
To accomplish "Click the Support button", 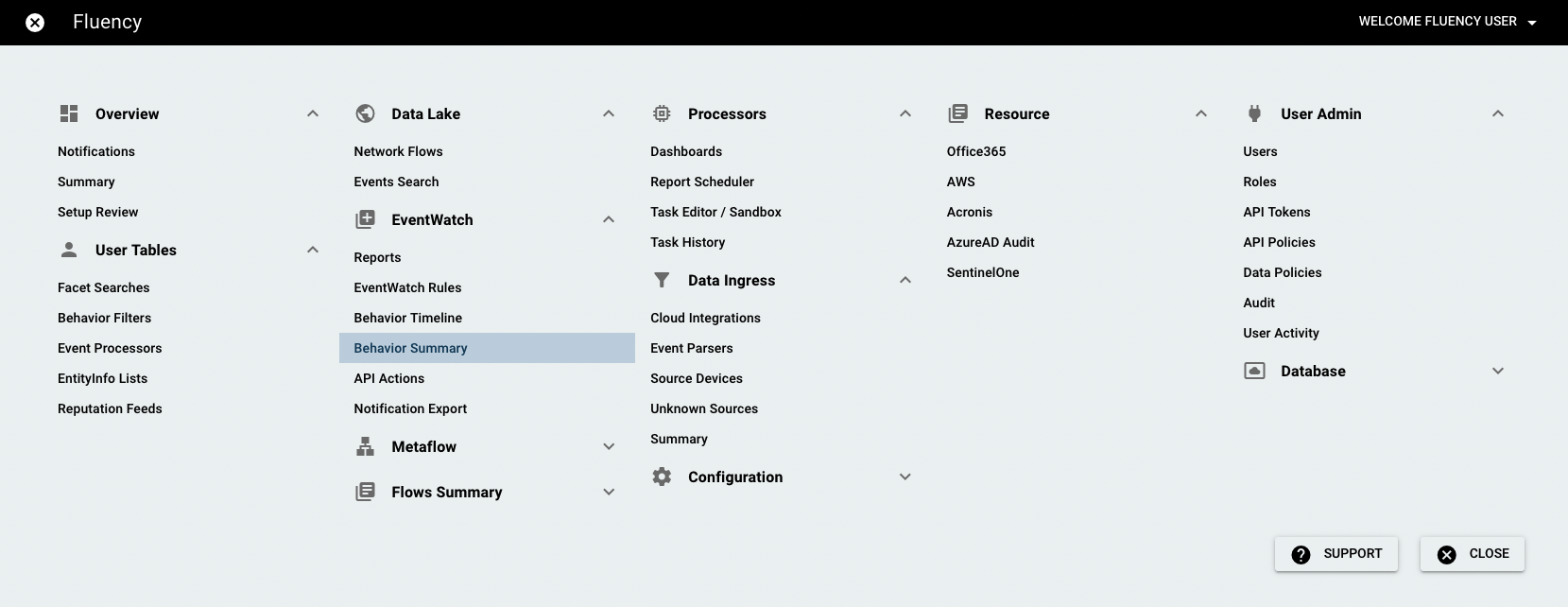I will pos(1336,554).
